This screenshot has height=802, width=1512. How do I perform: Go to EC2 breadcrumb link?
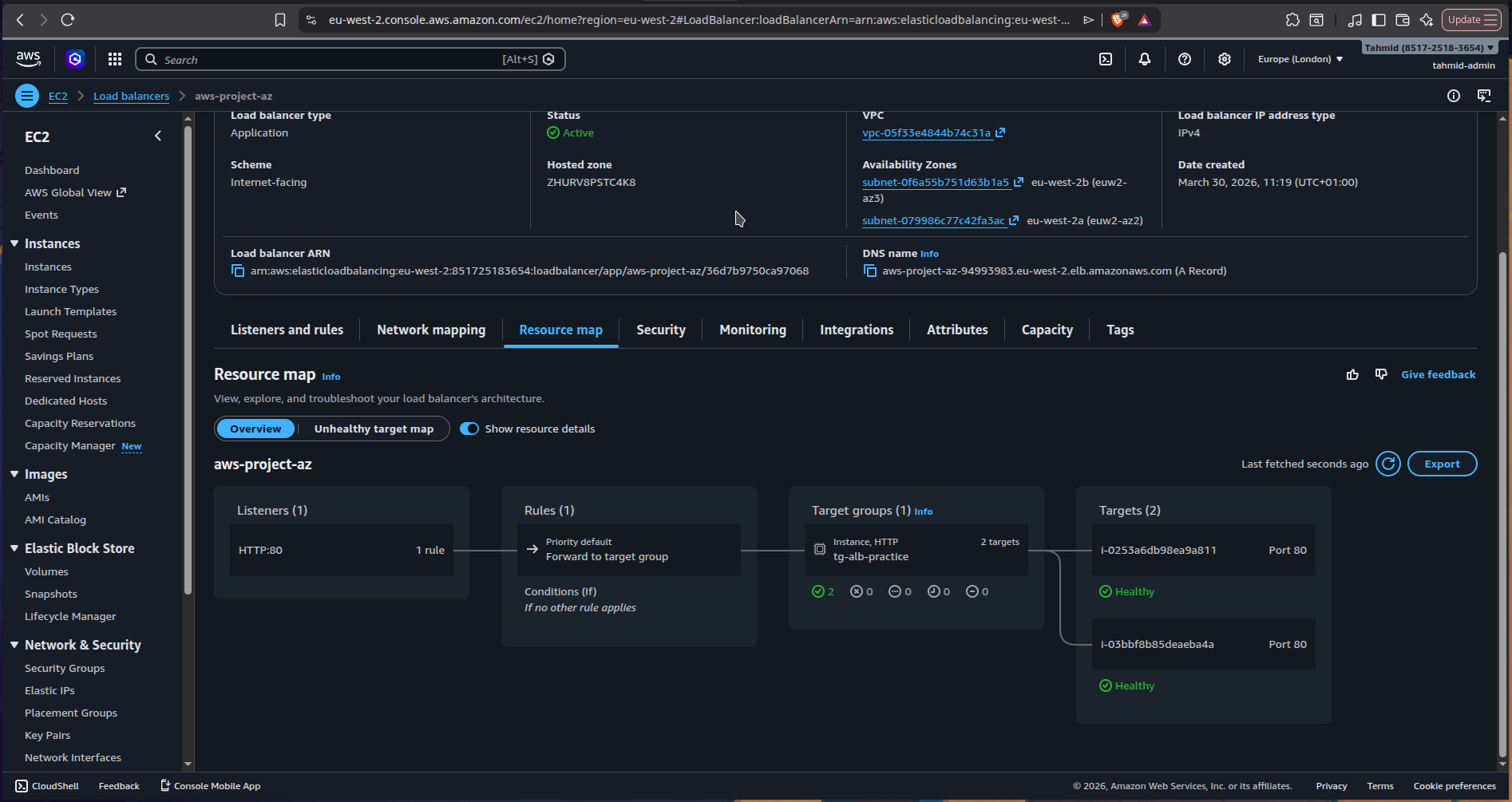pos(58,96)
